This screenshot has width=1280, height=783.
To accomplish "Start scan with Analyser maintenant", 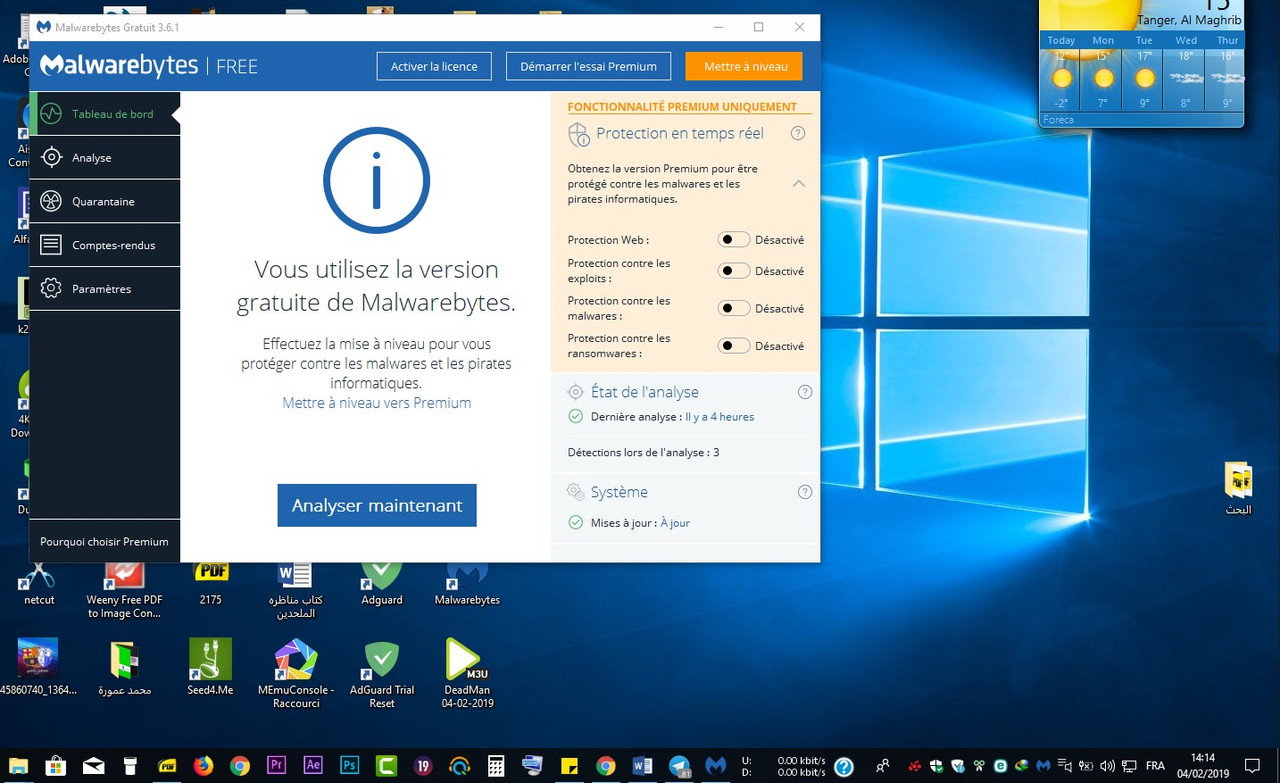I will [377, 505].
